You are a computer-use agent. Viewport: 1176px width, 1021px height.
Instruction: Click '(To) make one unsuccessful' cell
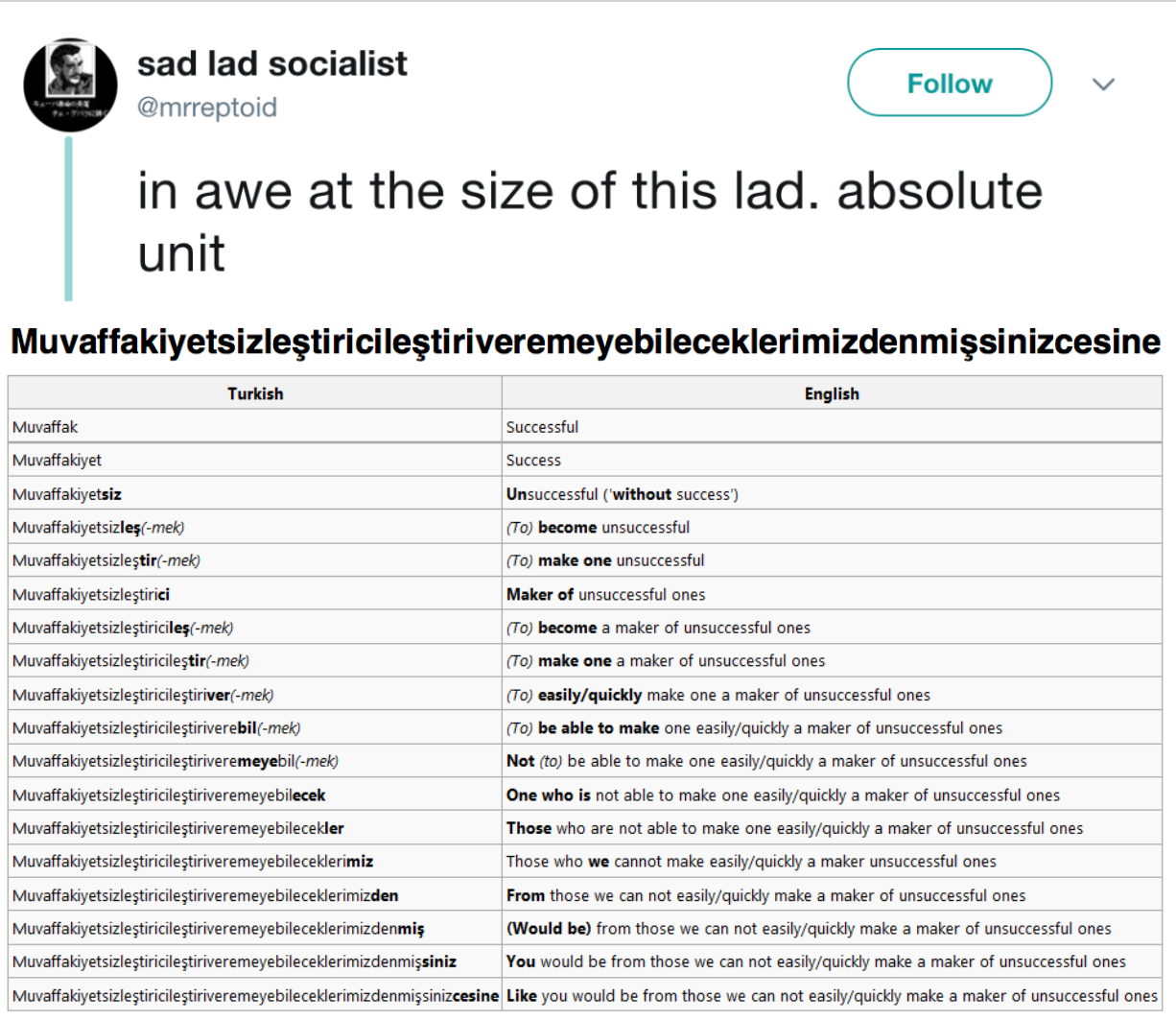tap(832, 561)
